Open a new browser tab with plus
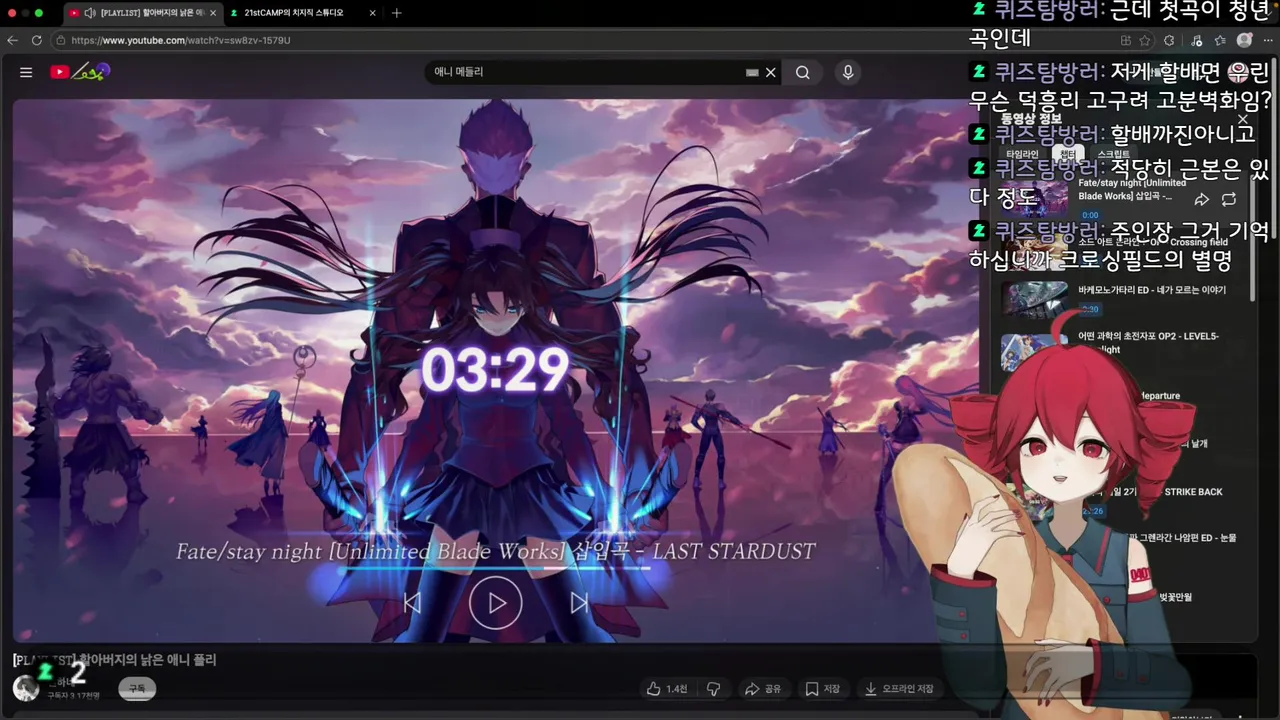This screenshot has width=1280, height=720. pyautogui.click(x=397, y=13)
